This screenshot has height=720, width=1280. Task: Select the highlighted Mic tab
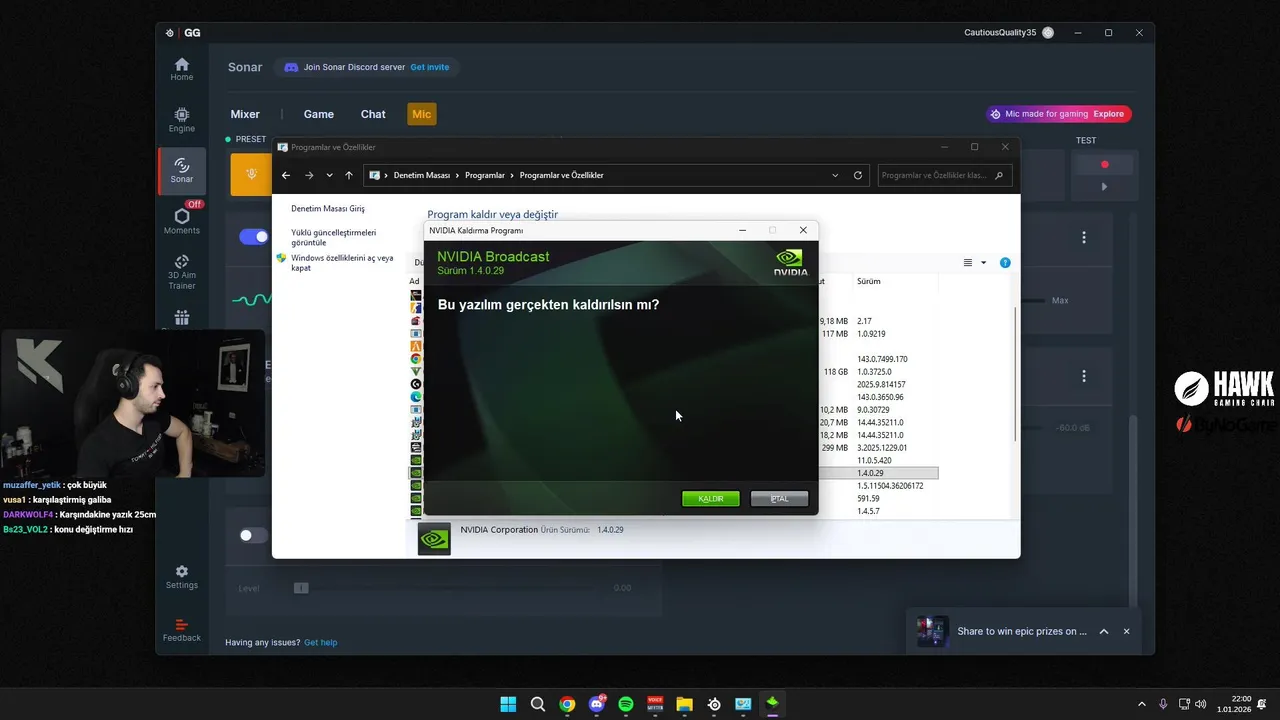pos(422,114)
